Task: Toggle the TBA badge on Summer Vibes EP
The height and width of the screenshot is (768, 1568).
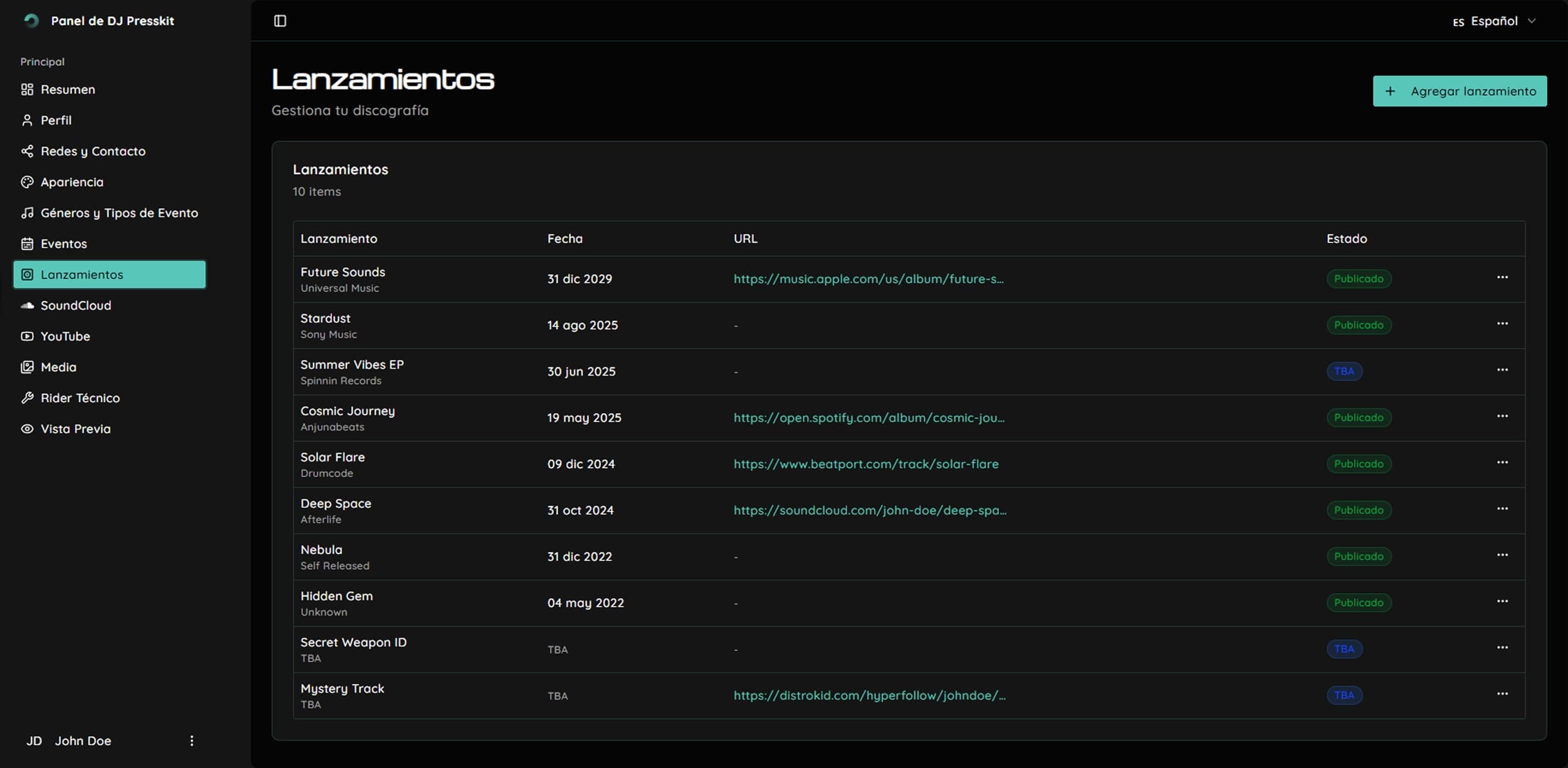Action: pyautogui.click(x=1344, y=371)
